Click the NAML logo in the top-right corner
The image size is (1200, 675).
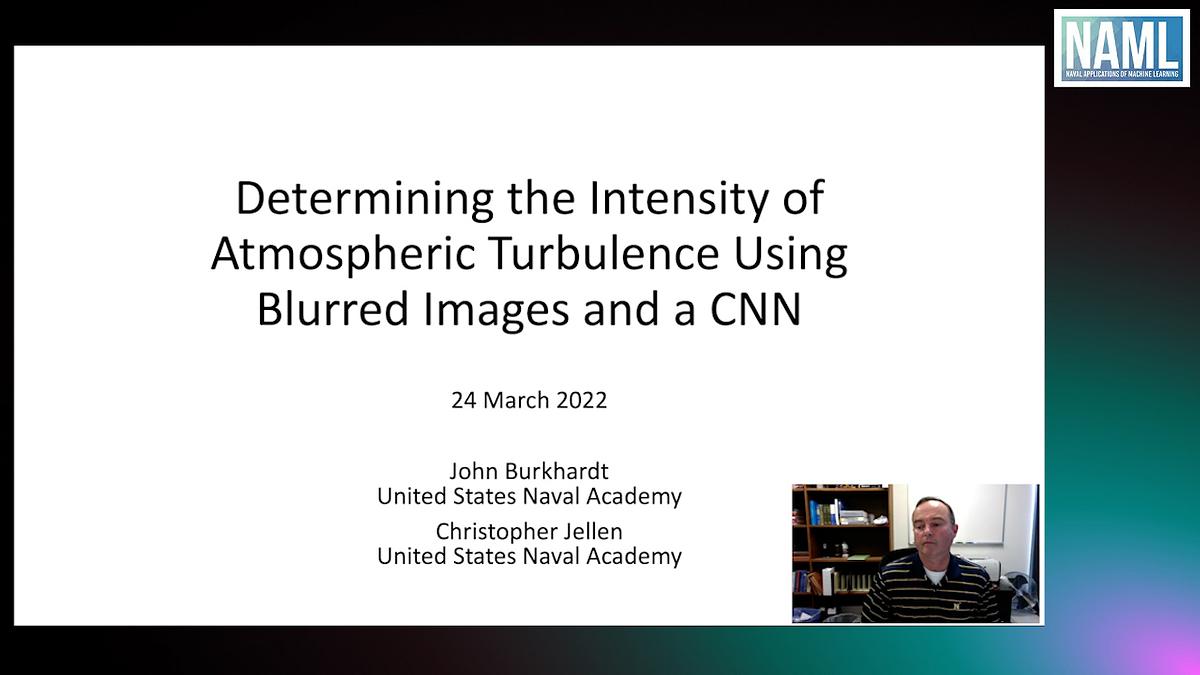[x=1122, y=48]
